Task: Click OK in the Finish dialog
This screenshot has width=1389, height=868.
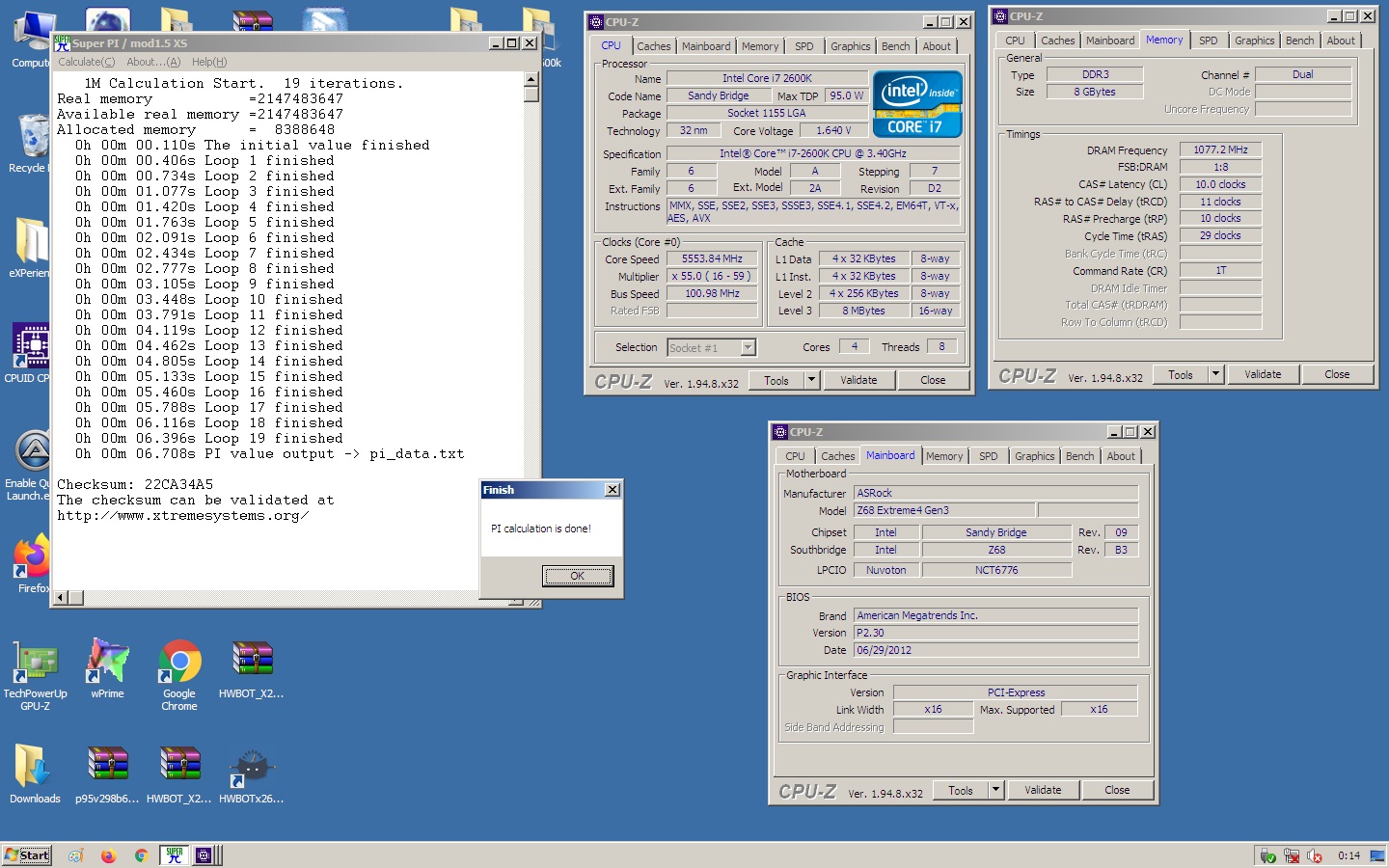Action: (x=577, y=576)
